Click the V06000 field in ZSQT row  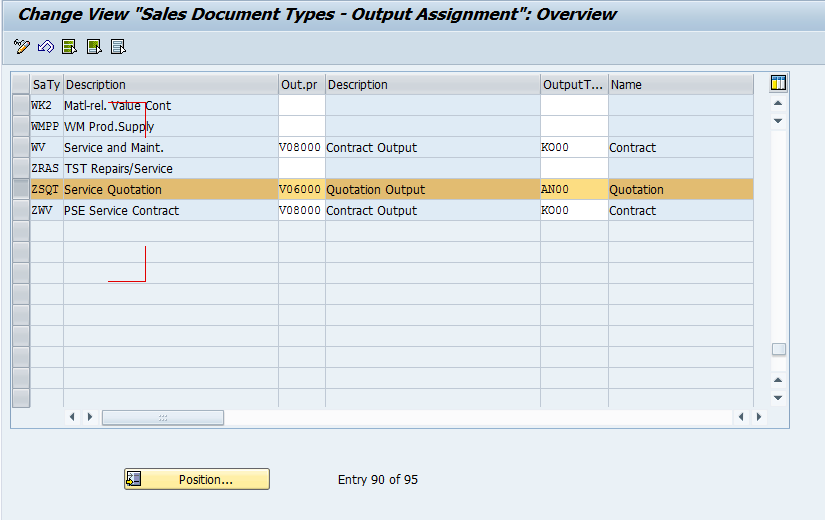tap(301, 189)
